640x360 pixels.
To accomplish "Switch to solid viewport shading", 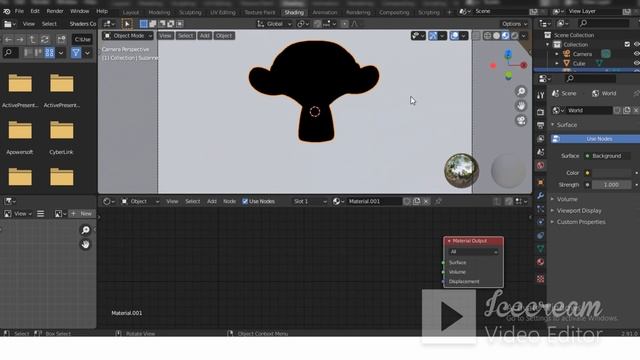I will coord(496,36).
